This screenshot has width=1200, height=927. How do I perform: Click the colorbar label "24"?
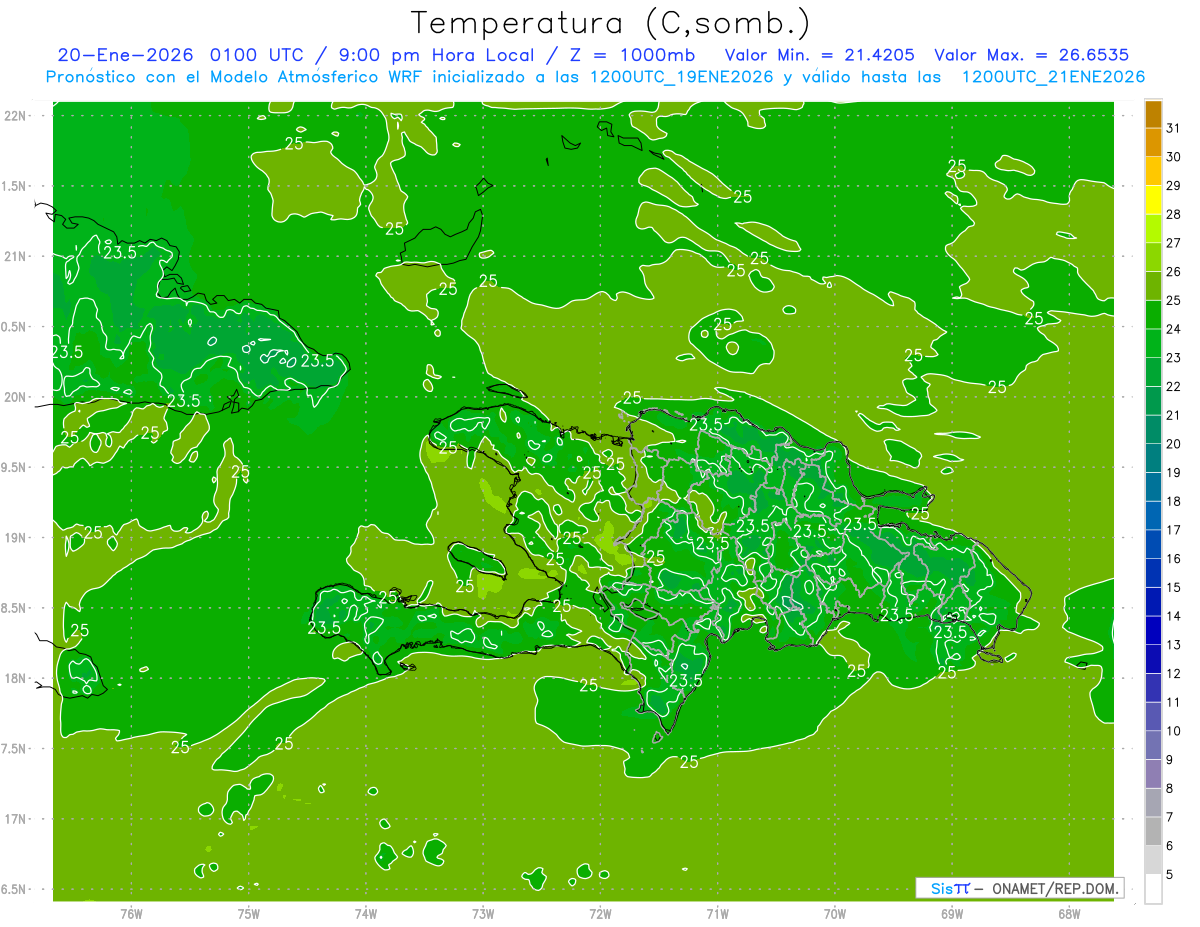pos(1173,329)
